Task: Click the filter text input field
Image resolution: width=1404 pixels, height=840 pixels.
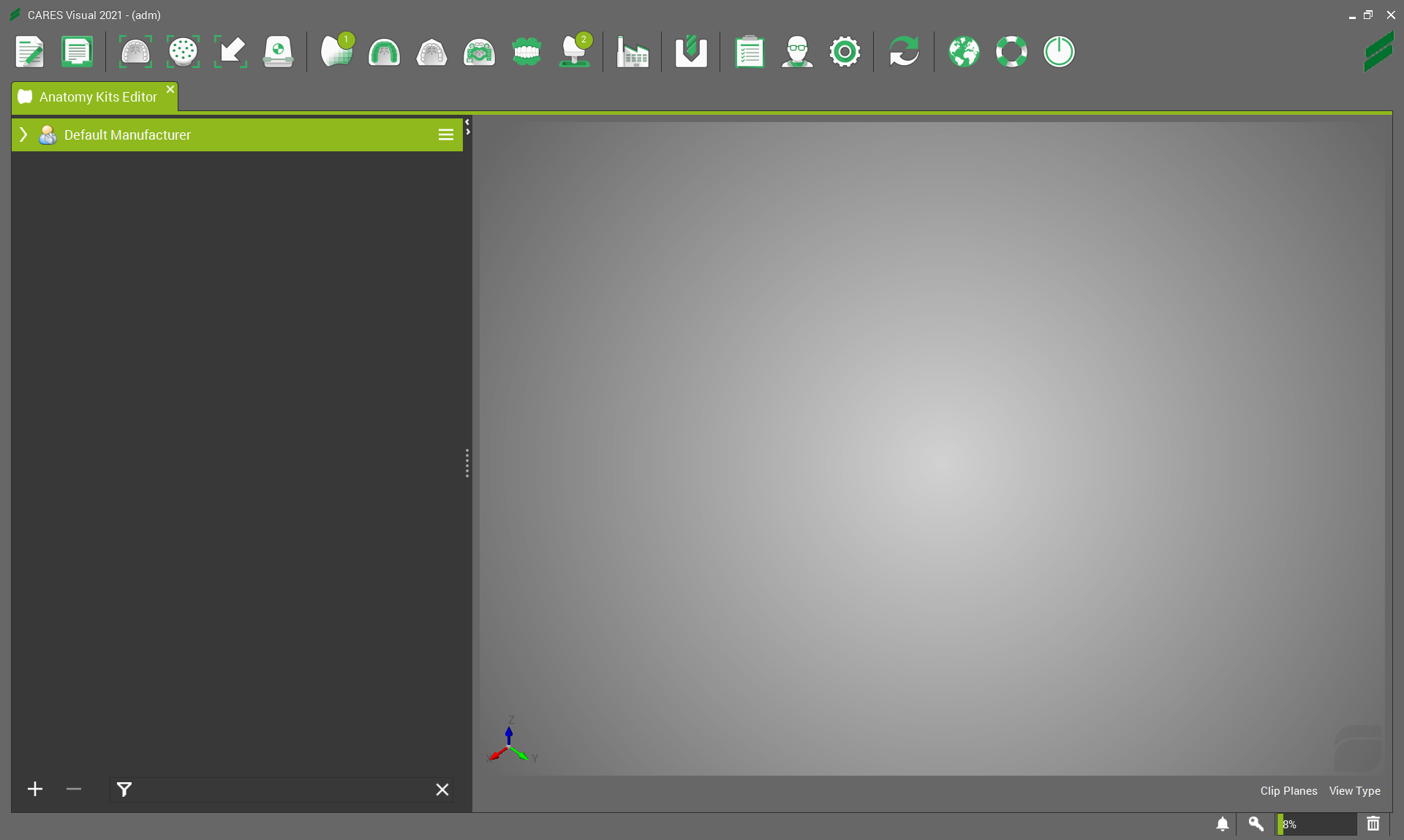Action: (282, 790)
